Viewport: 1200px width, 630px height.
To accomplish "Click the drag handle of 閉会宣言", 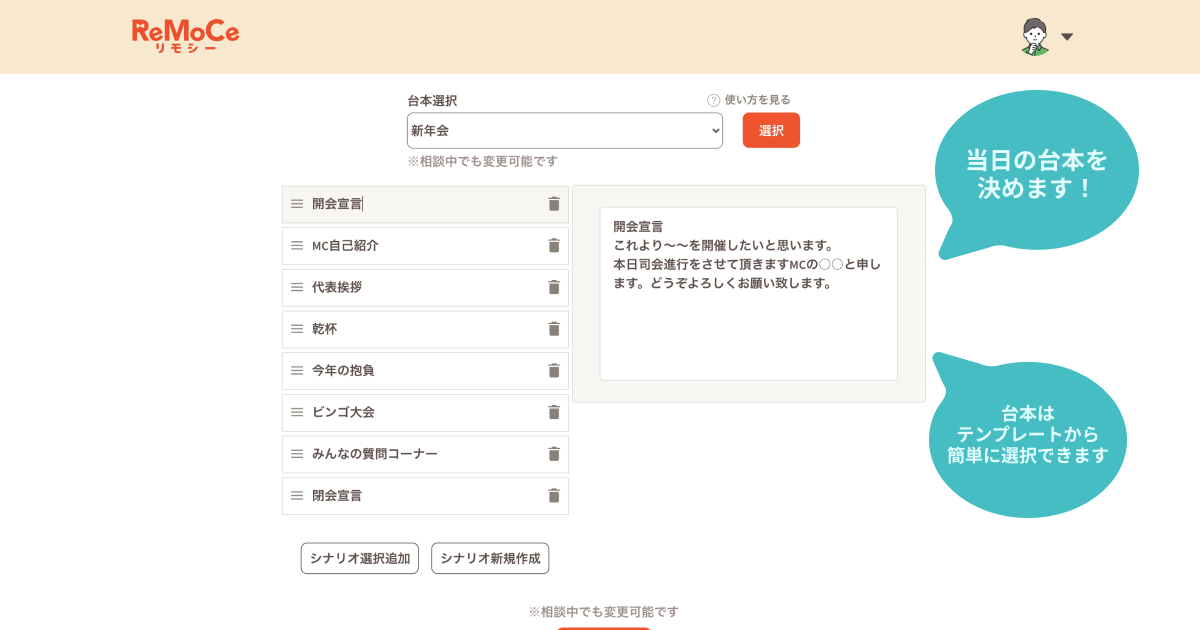I will (x=297, y=496).
